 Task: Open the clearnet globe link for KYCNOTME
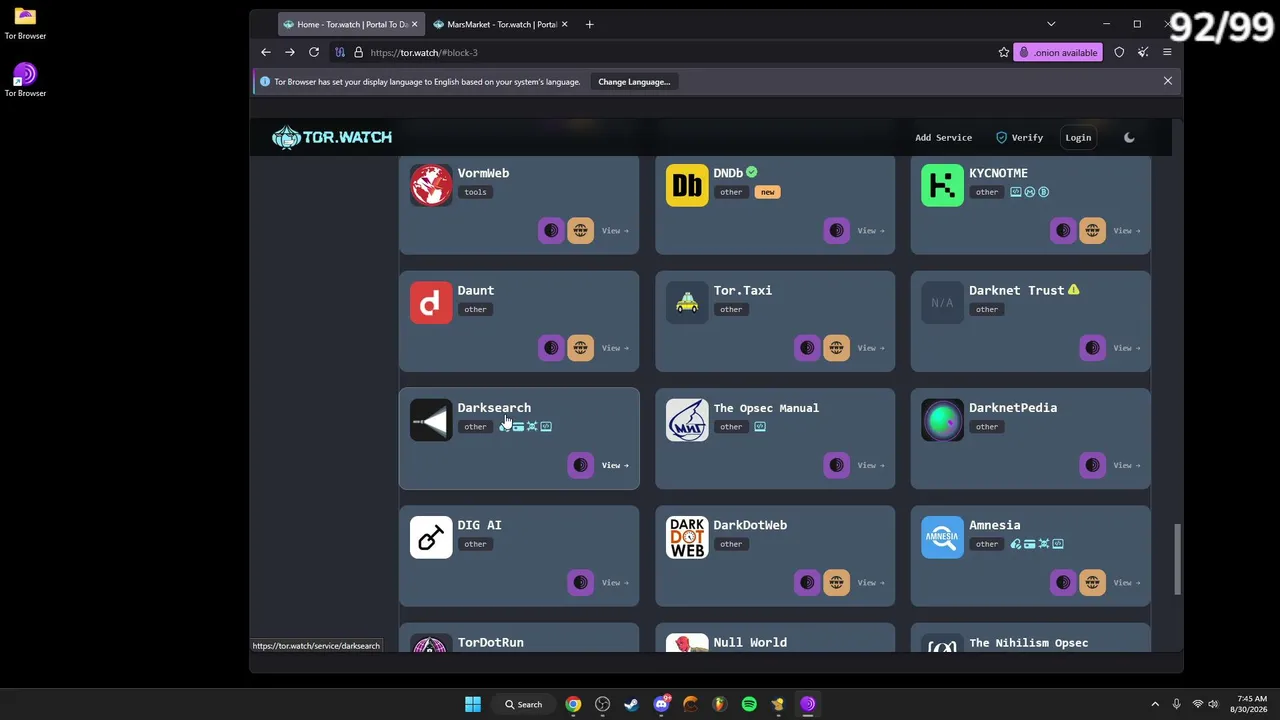pos(1092,231)
